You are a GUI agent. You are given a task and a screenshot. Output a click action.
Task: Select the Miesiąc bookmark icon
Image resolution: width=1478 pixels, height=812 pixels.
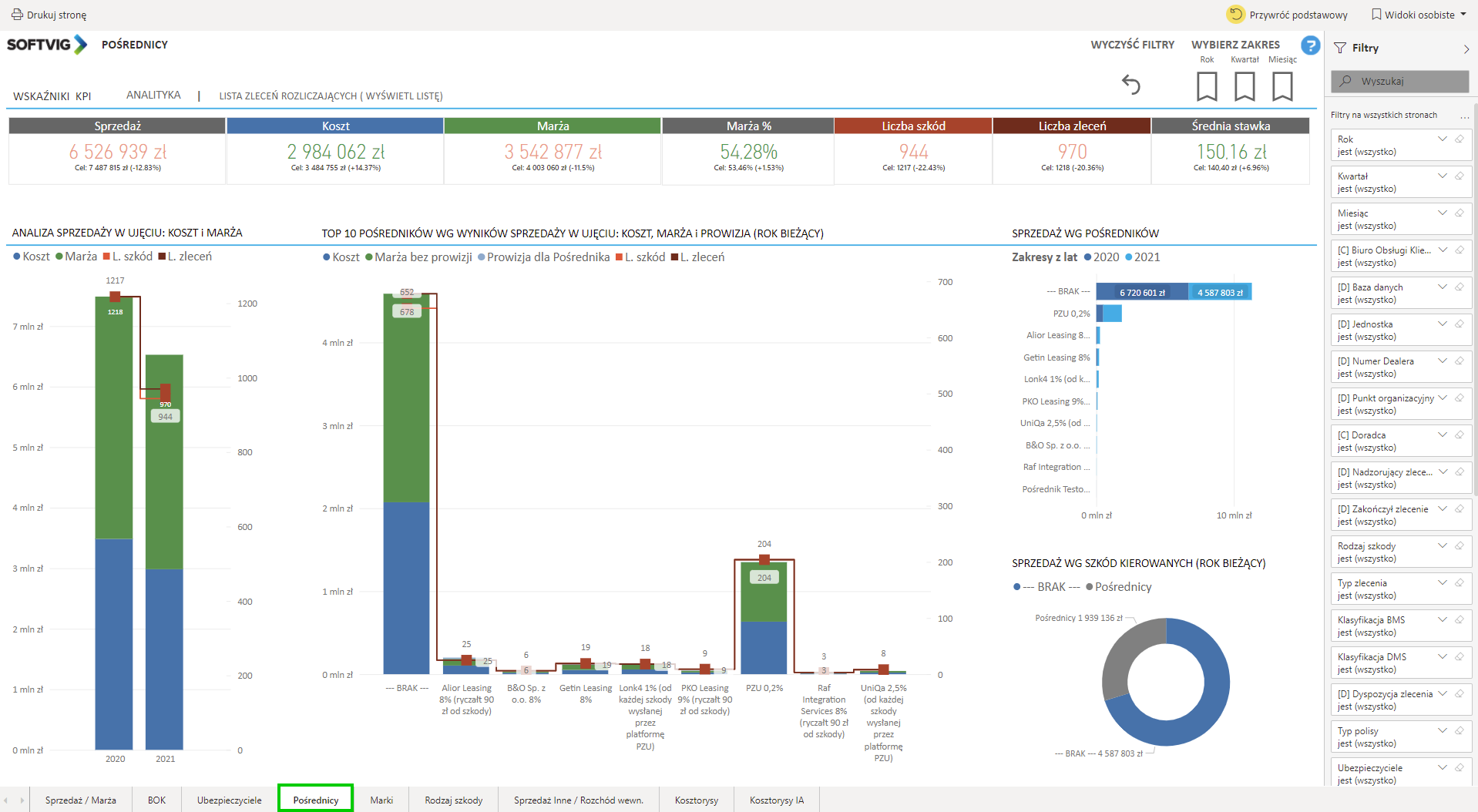[x=1282, y=86]
